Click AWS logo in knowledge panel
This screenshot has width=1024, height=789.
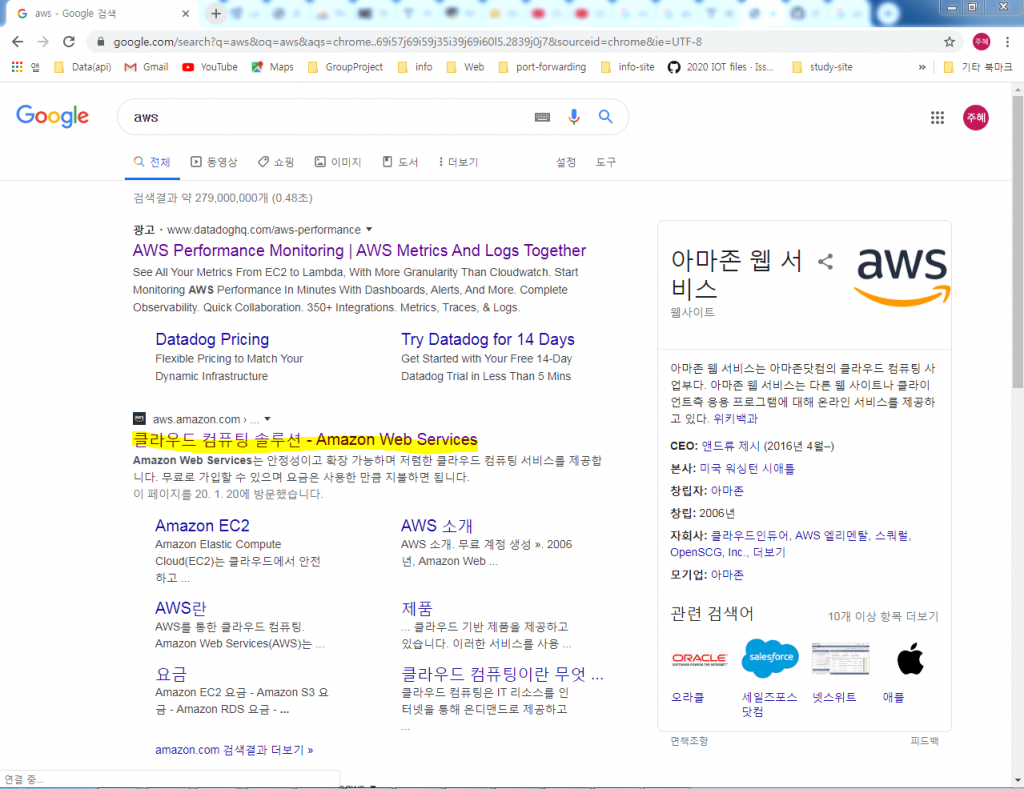click(x=903, y=276)
